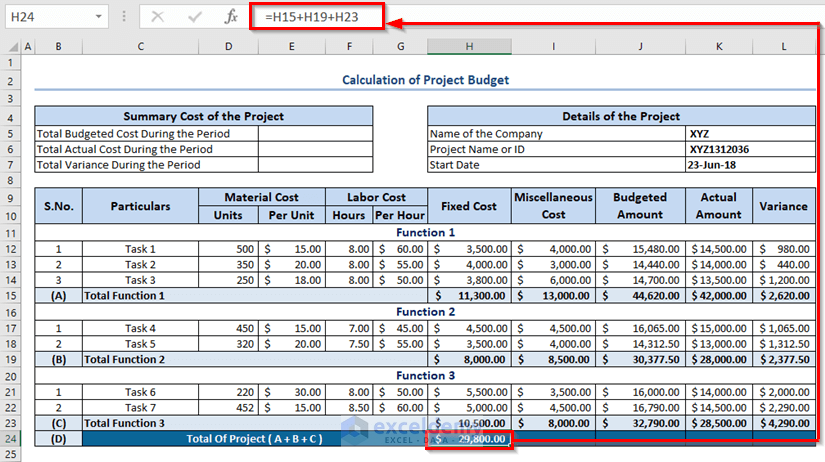The height and width of the screenshot is (462, 825).
Task: Click the Insert Function fx icon
Action: point(230,17)
